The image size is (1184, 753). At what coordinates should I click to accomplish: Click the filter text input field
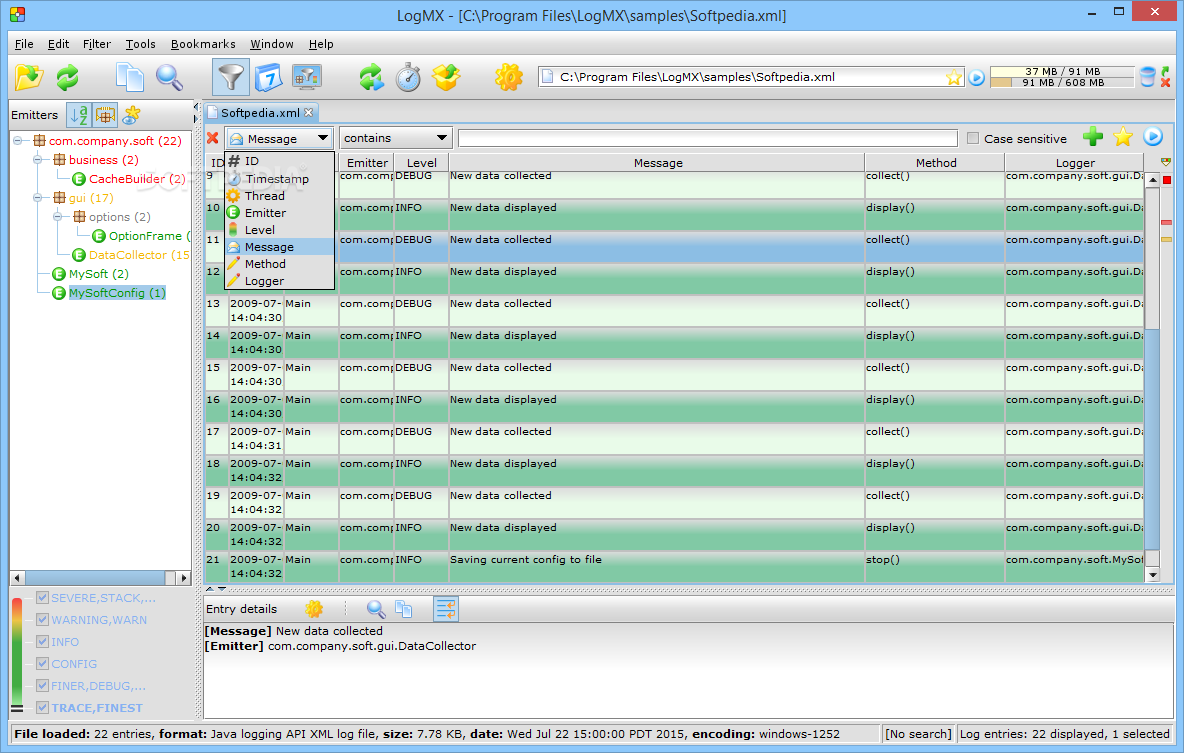(708, 138)
